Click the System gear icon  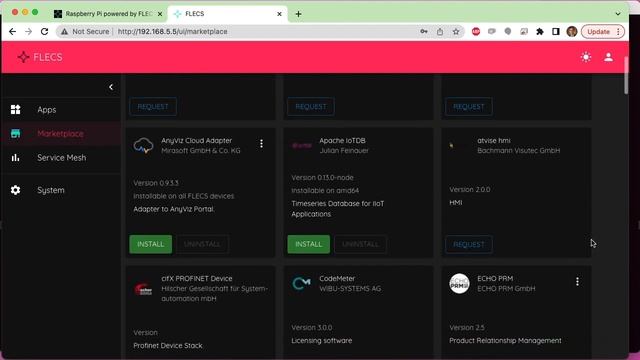(16, 190)
